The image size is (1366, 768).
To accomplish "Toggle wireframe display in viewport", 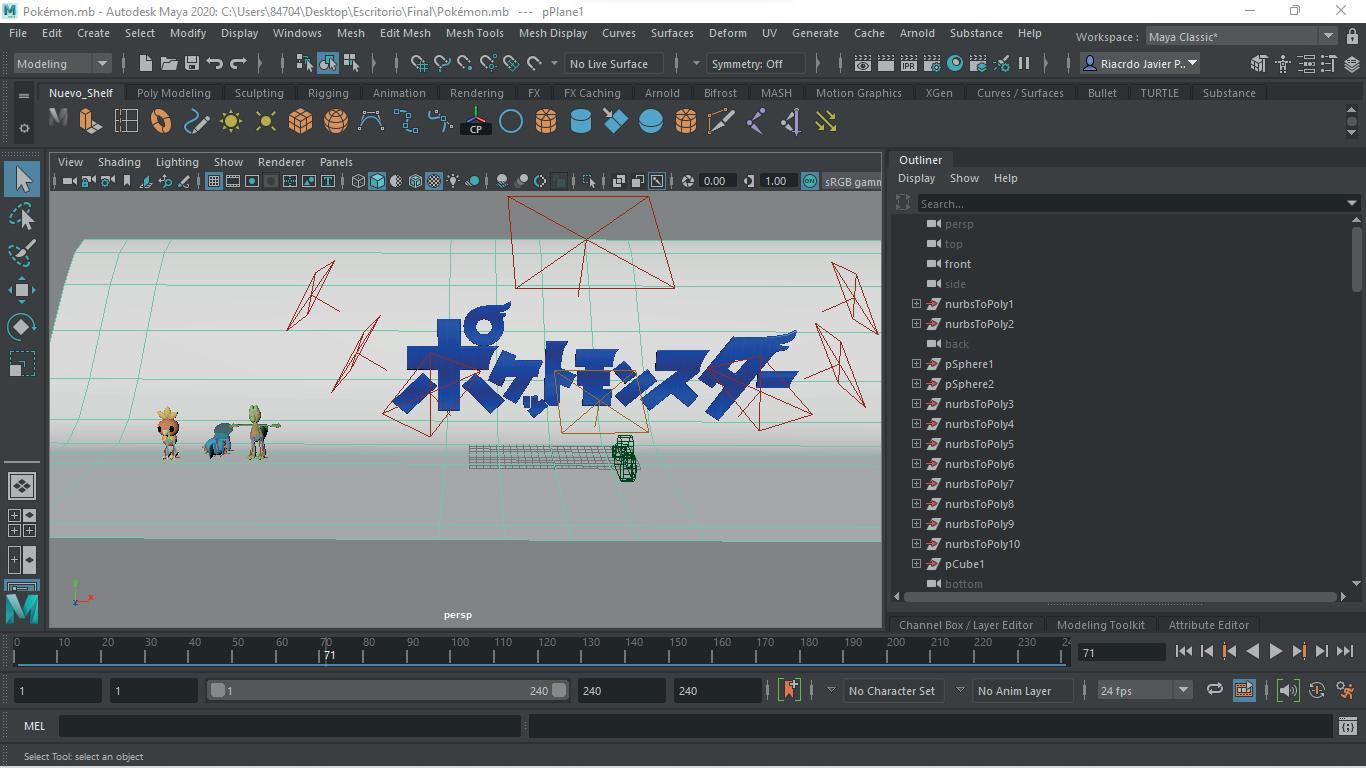I will pos(358,181).
